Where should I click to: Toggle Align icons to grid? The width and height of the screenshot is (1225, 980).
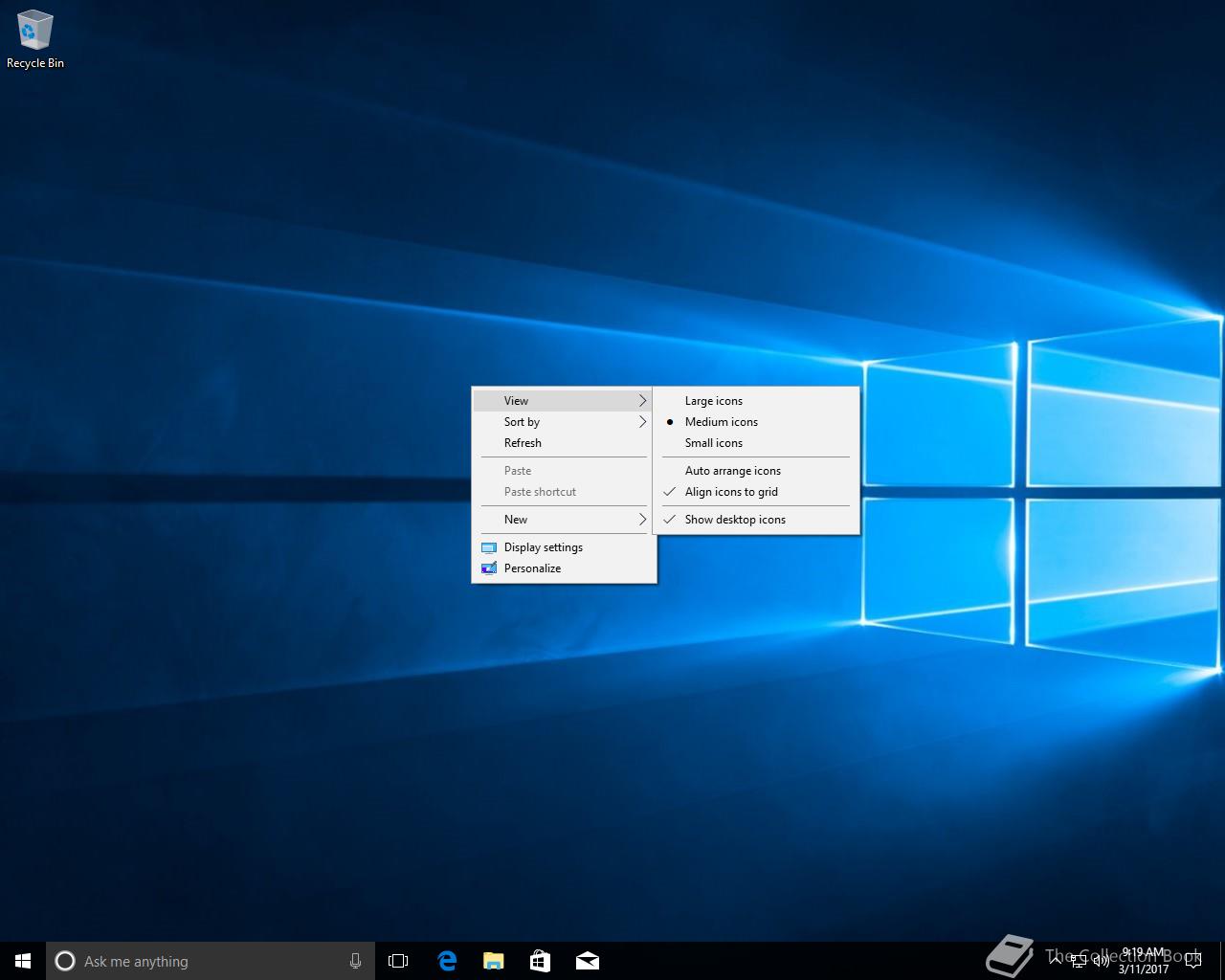756,492
